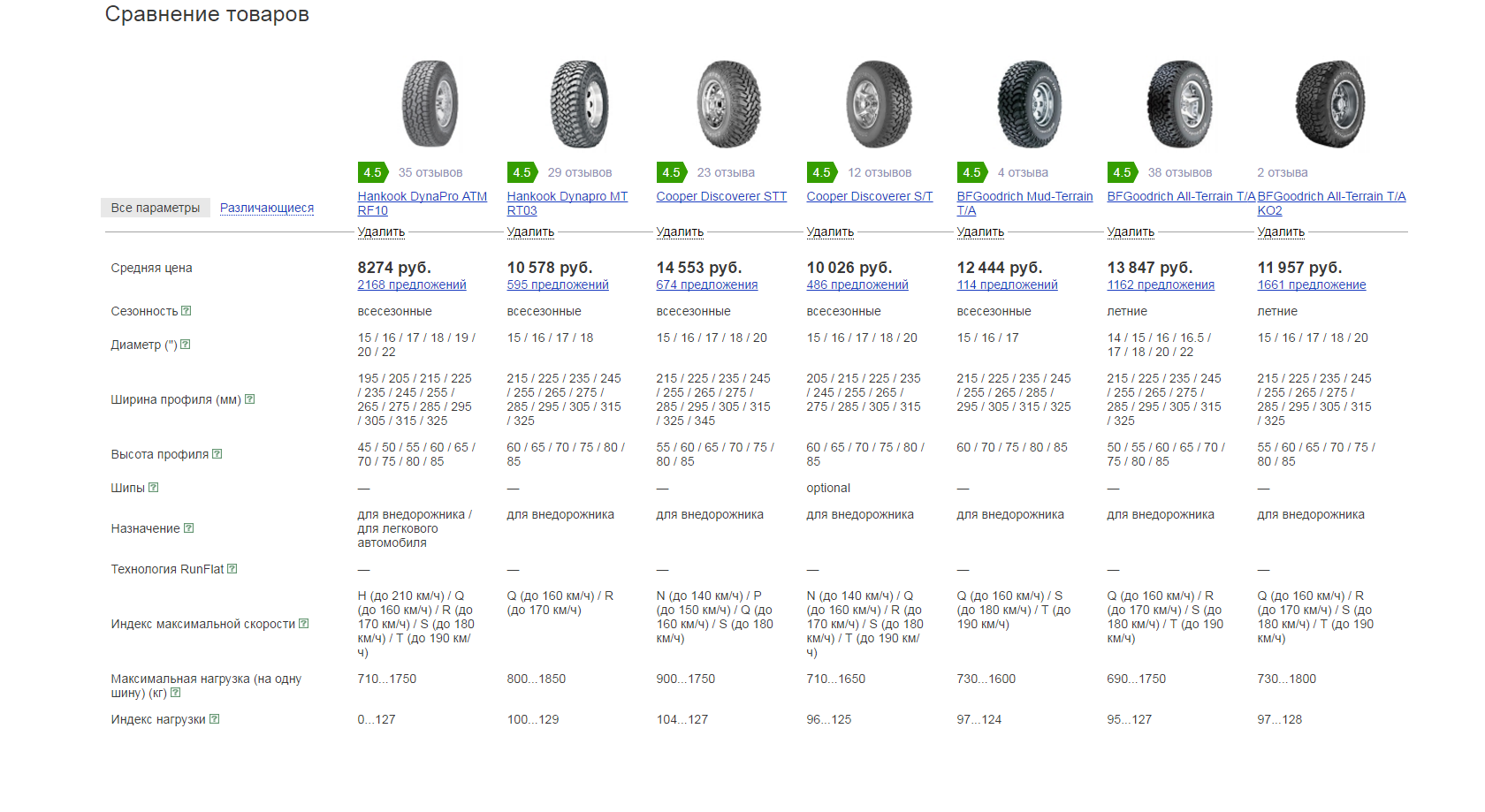1485x812 pixels.
Task: Open 38 отзывов reviews for BFGoodrich All-Terrain
Action: click(x=1179, y=172)
